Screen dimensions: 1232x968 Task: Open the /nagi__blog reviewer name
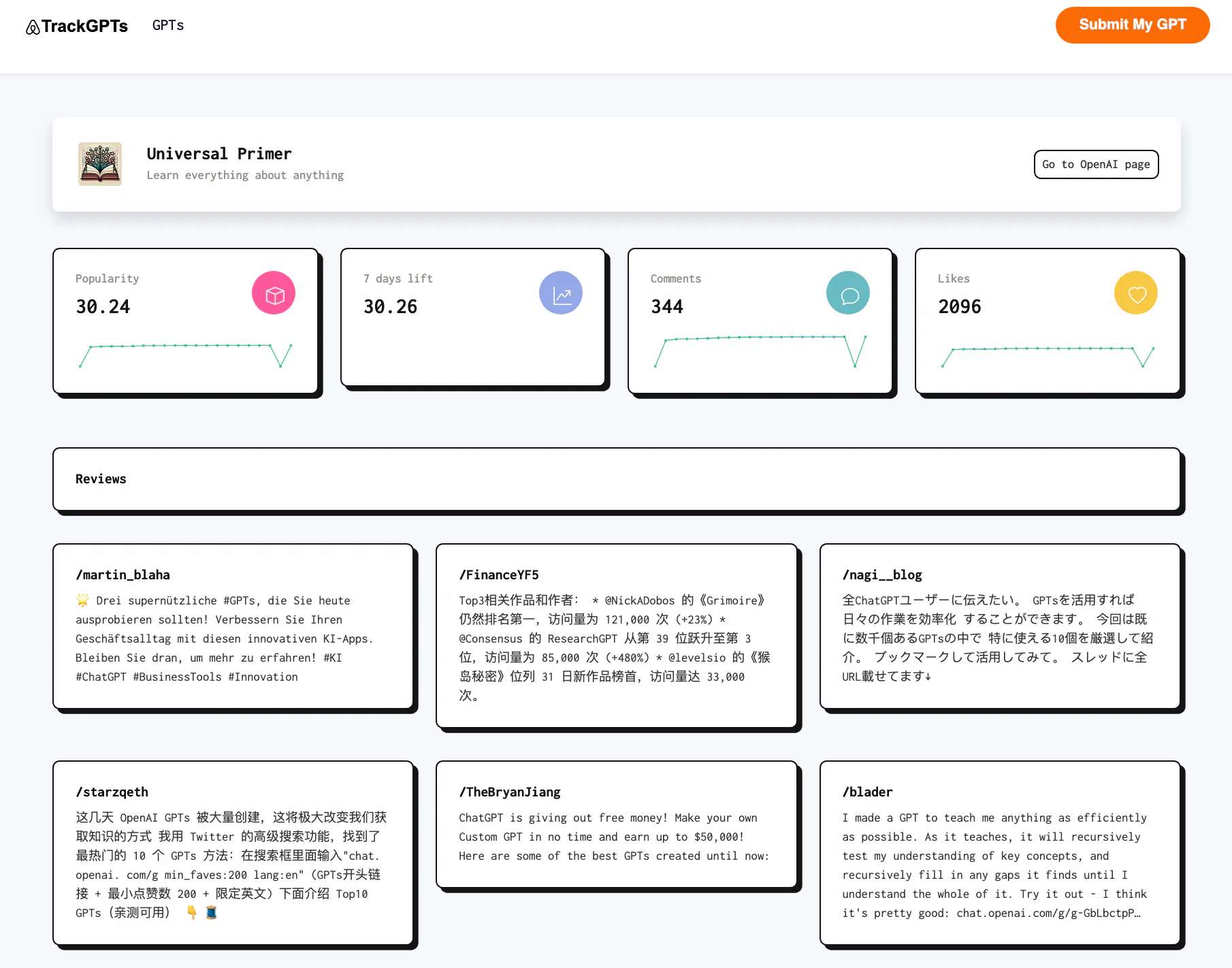click(882, 575)
